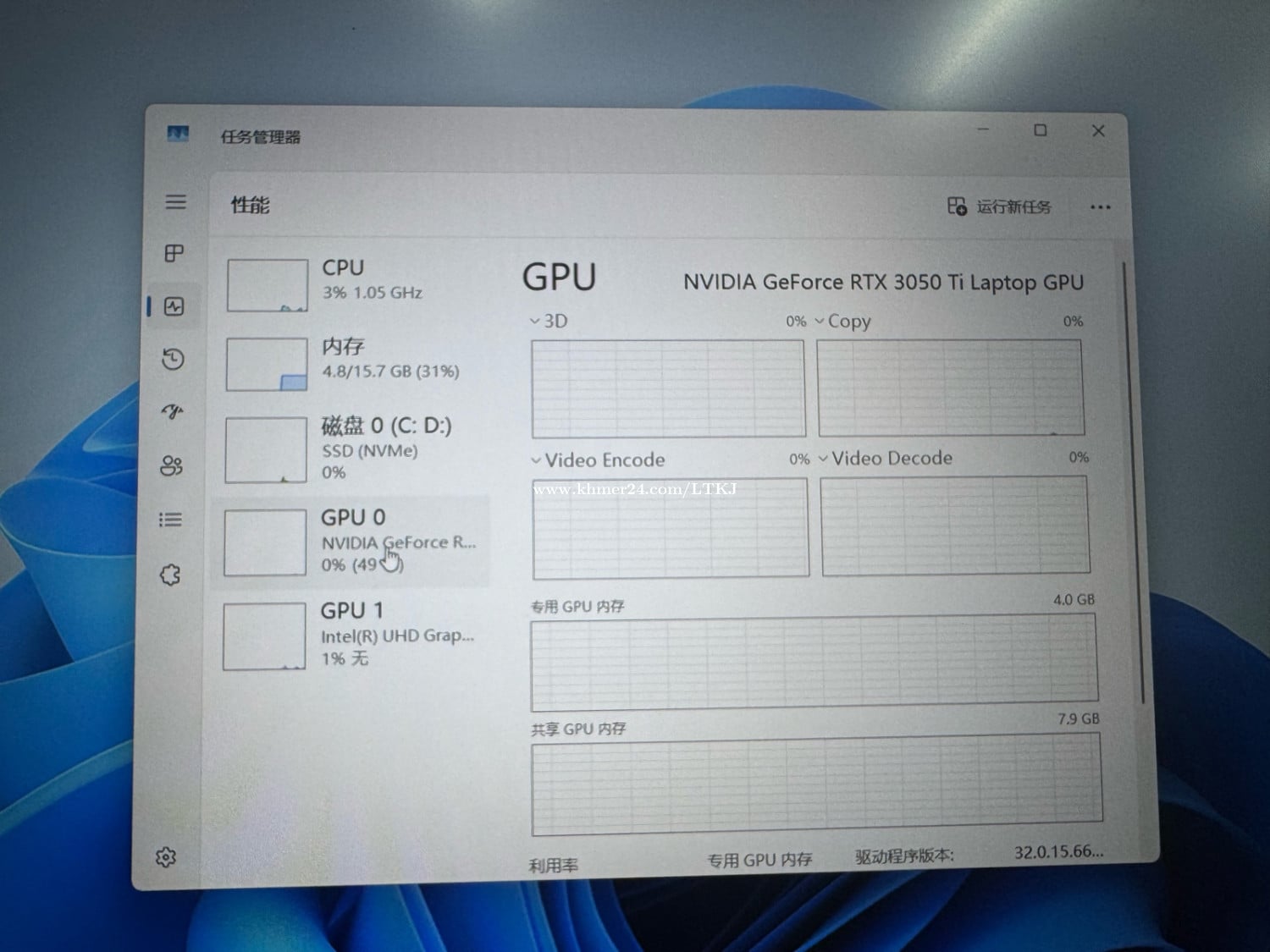Click the 共享 GPU 内存 label above the graph

(x=578, y=729)
